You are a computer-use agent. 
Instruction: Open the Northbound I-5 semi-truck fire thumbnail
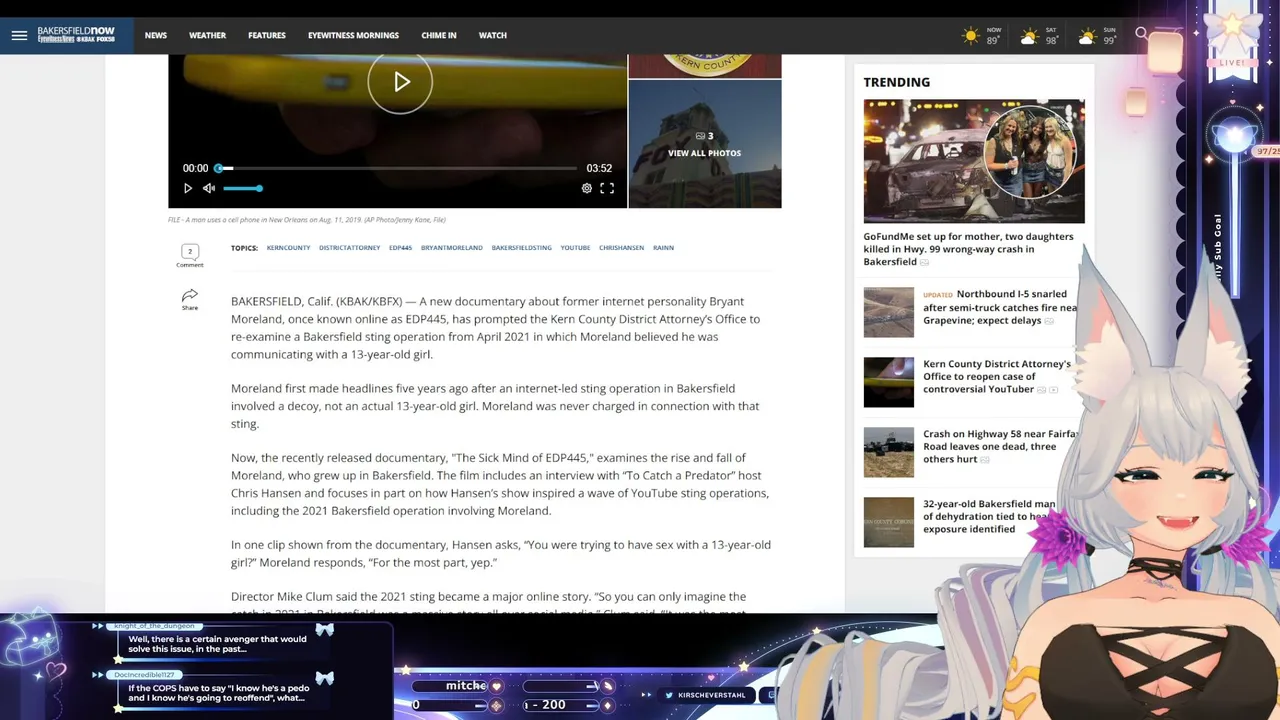tap(889, 312)
